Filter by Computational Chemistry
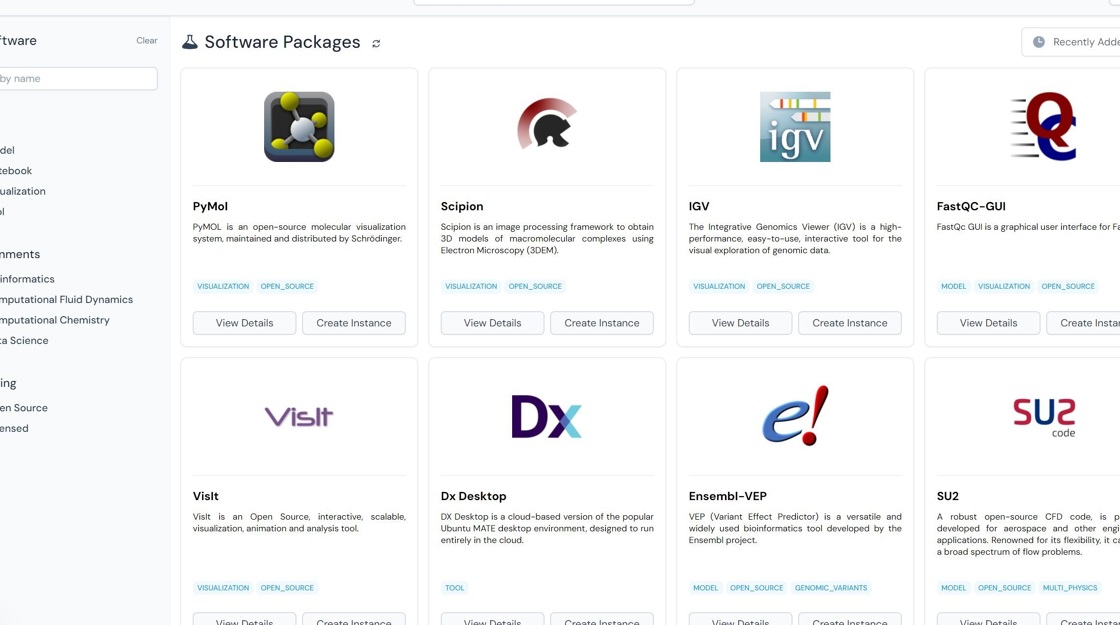The width and height of the screenshot is (1120, 625). click(54, 320)
